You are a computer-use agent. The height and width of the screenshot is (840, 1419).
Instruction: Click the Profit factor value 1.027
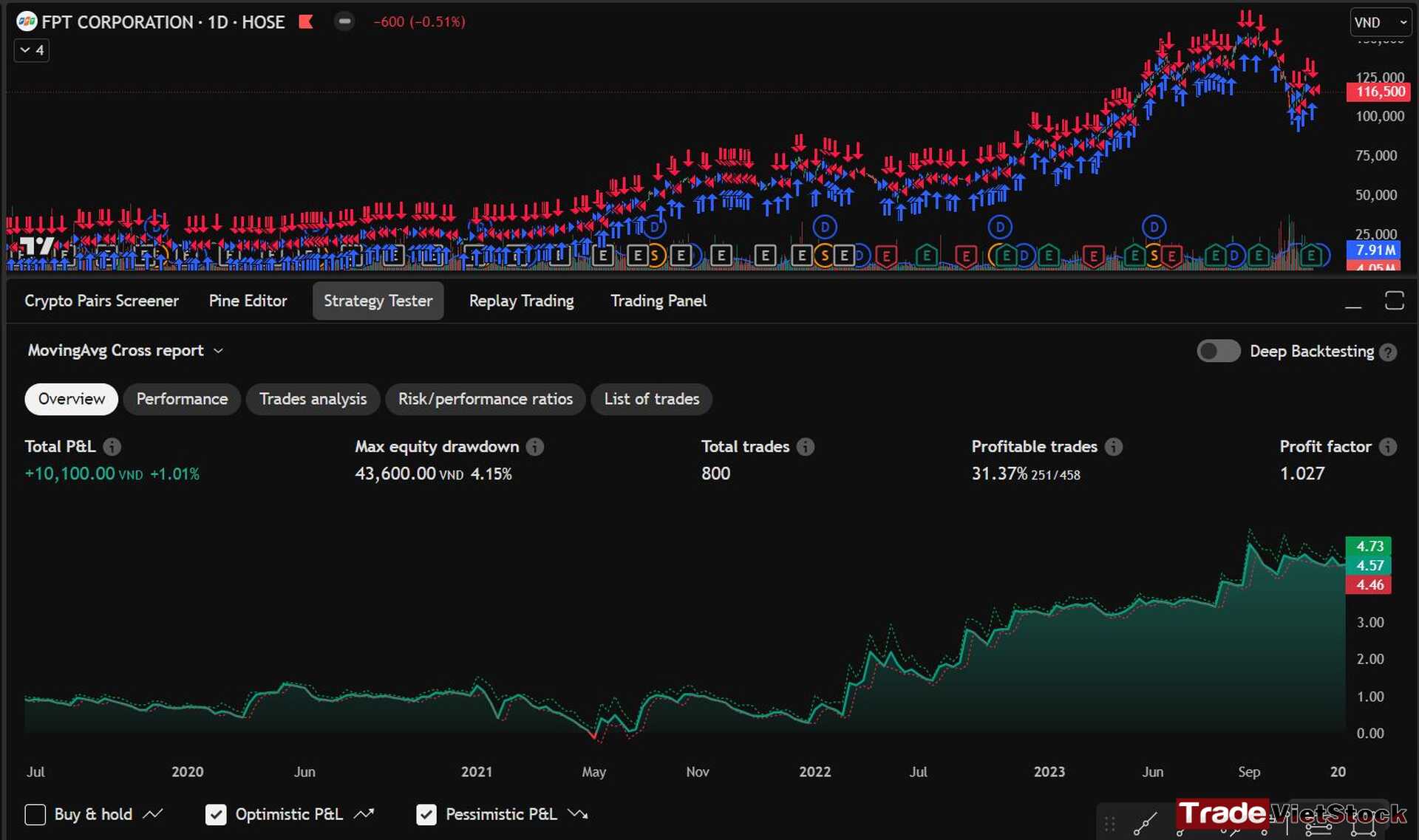1302,474
